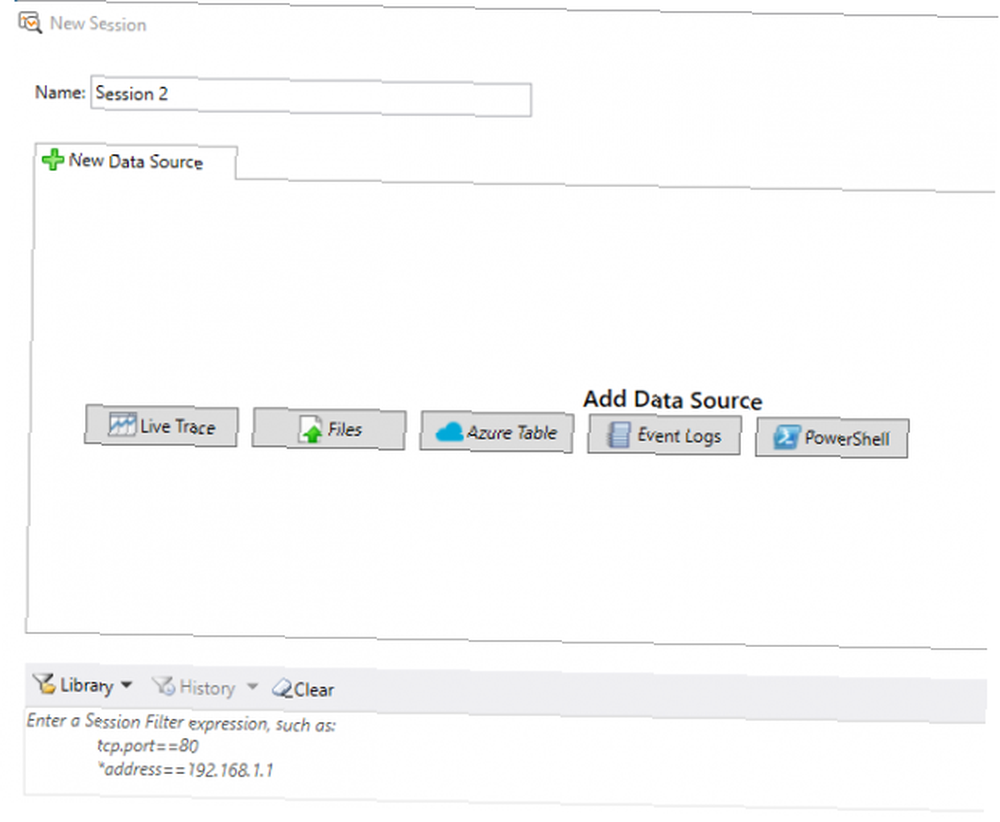Open the filter History menu

(204, 687)
